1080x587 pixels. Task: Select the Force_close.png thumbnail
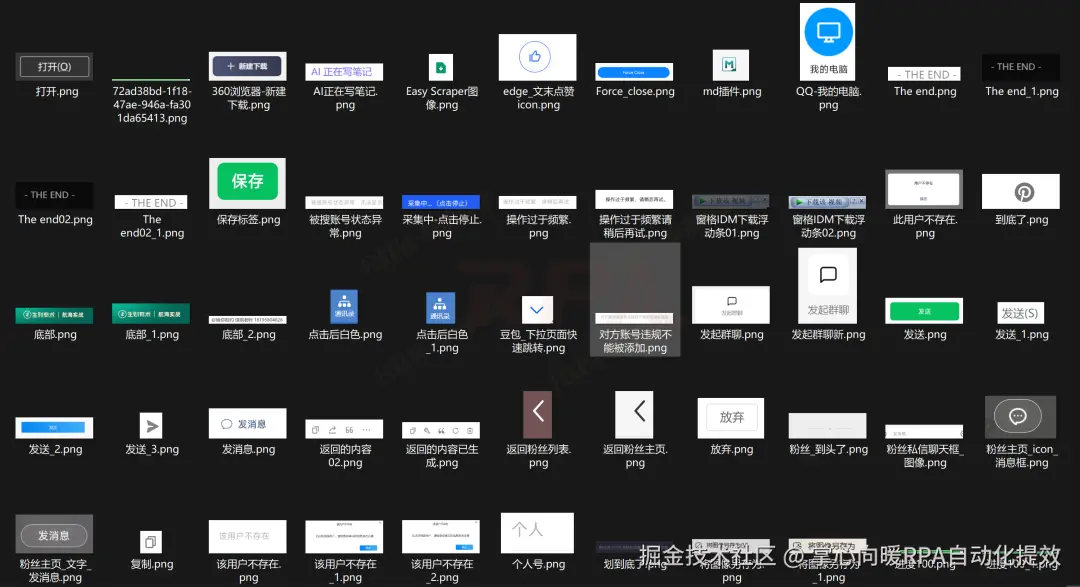(x=634, y=72)
